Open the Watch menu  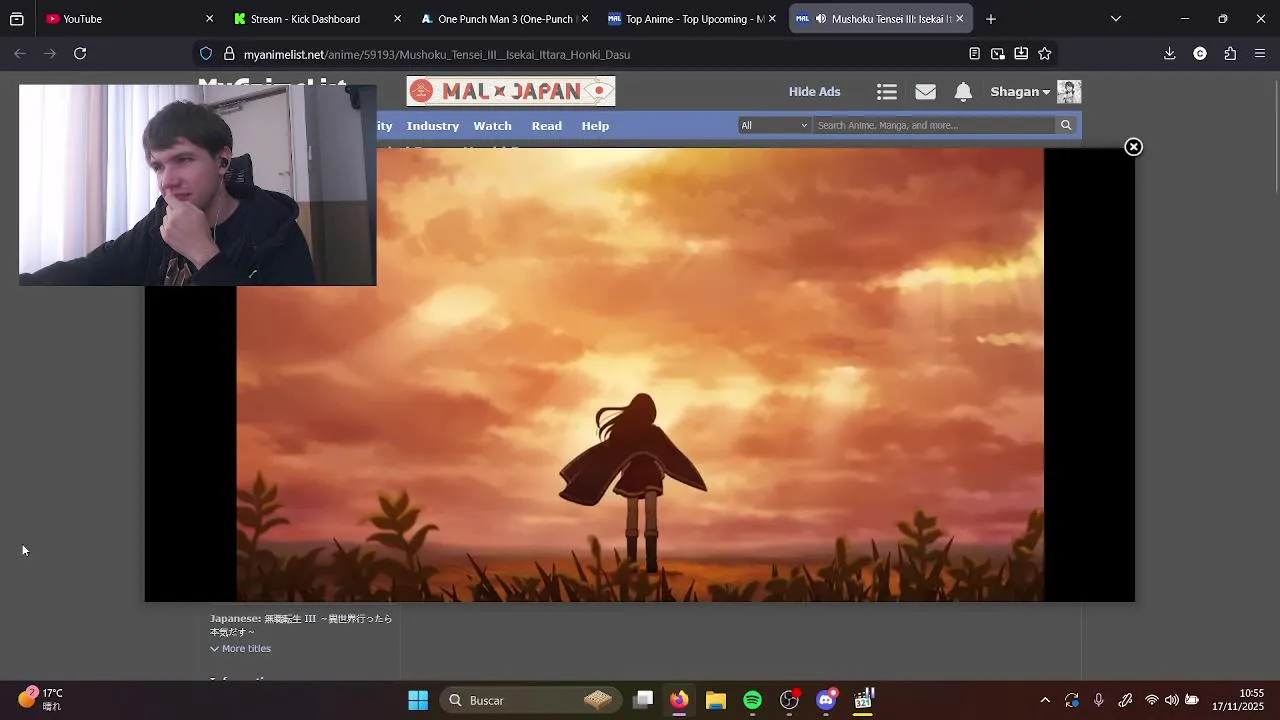point(492,126)
